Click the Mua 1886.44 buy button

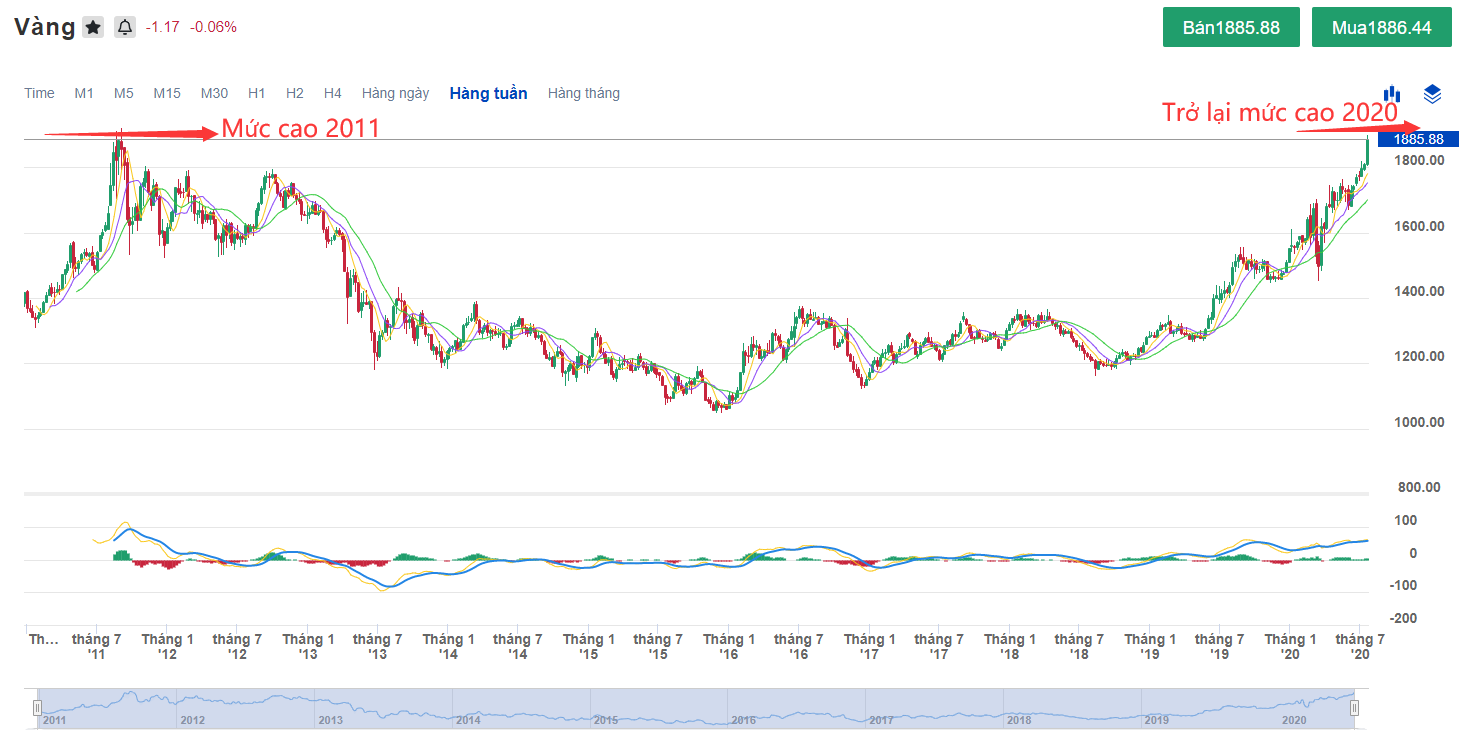tap(1381, 27)
